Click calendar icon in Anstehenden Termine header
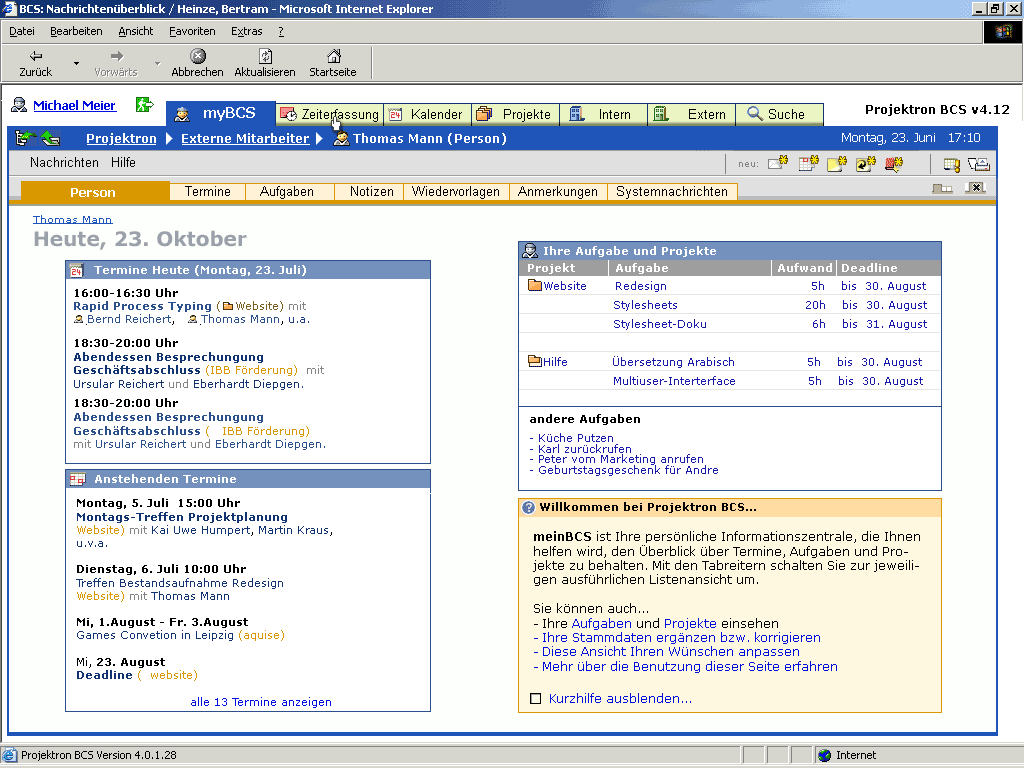Screen dimensions: 1024x768 coord(77,479)
